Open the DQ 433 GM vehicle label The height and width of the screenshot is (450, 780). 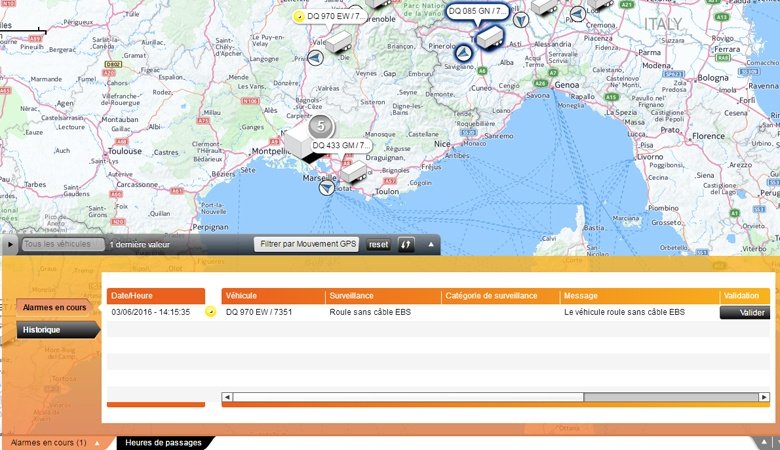pos(341,145)
